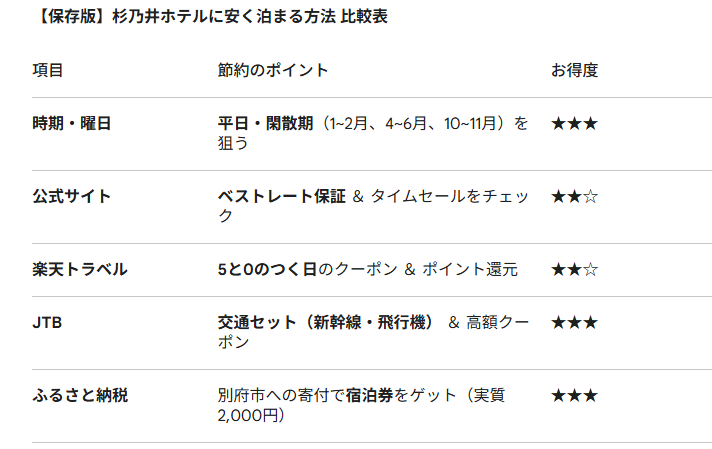Click the star rating for 楽天トラベル
712x449 pixels.
(x=574, y=269)
